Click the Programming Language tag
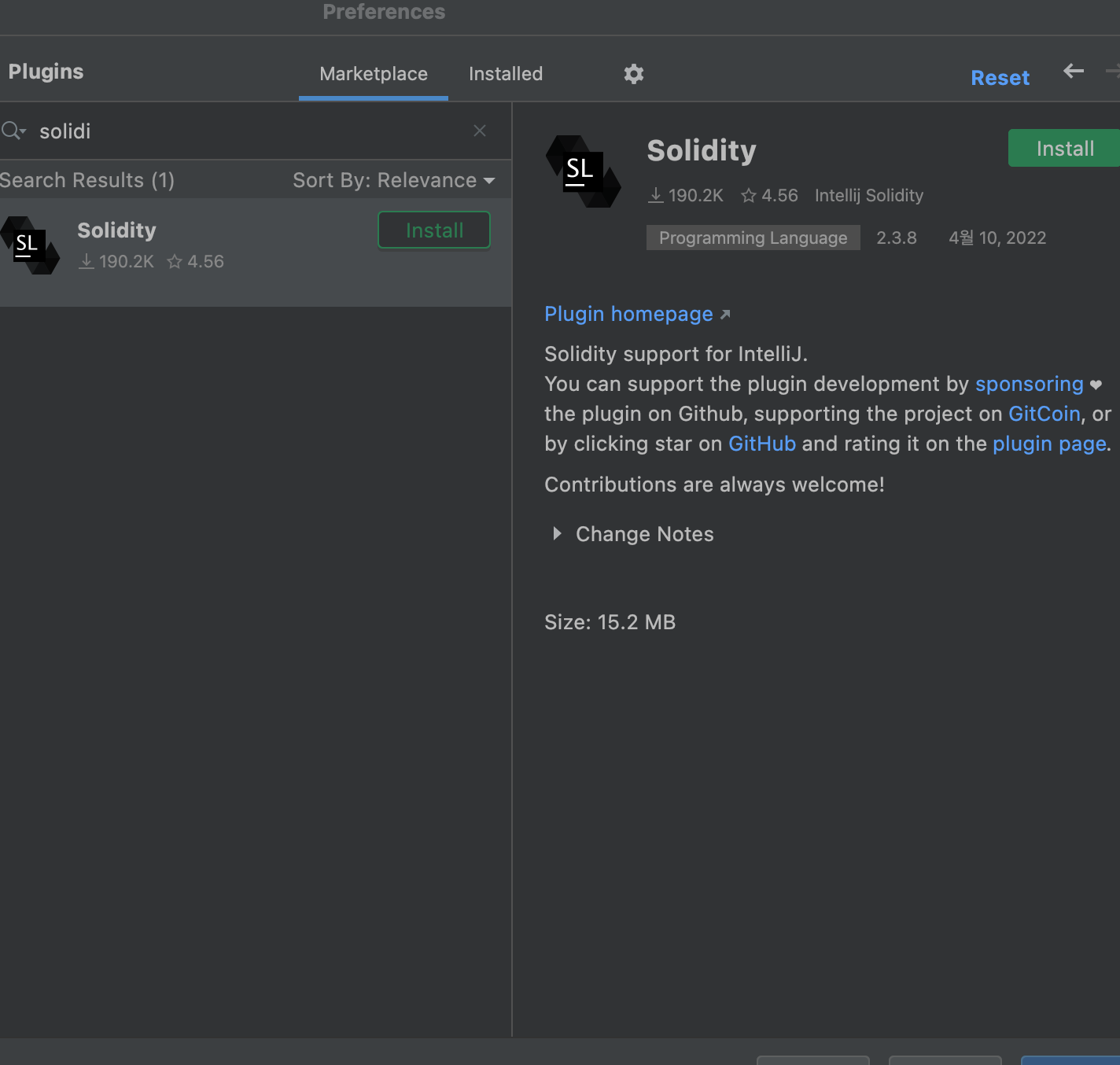This screenshot has height=1065, width=1120. pyautogui.click(x=753, y=238)
